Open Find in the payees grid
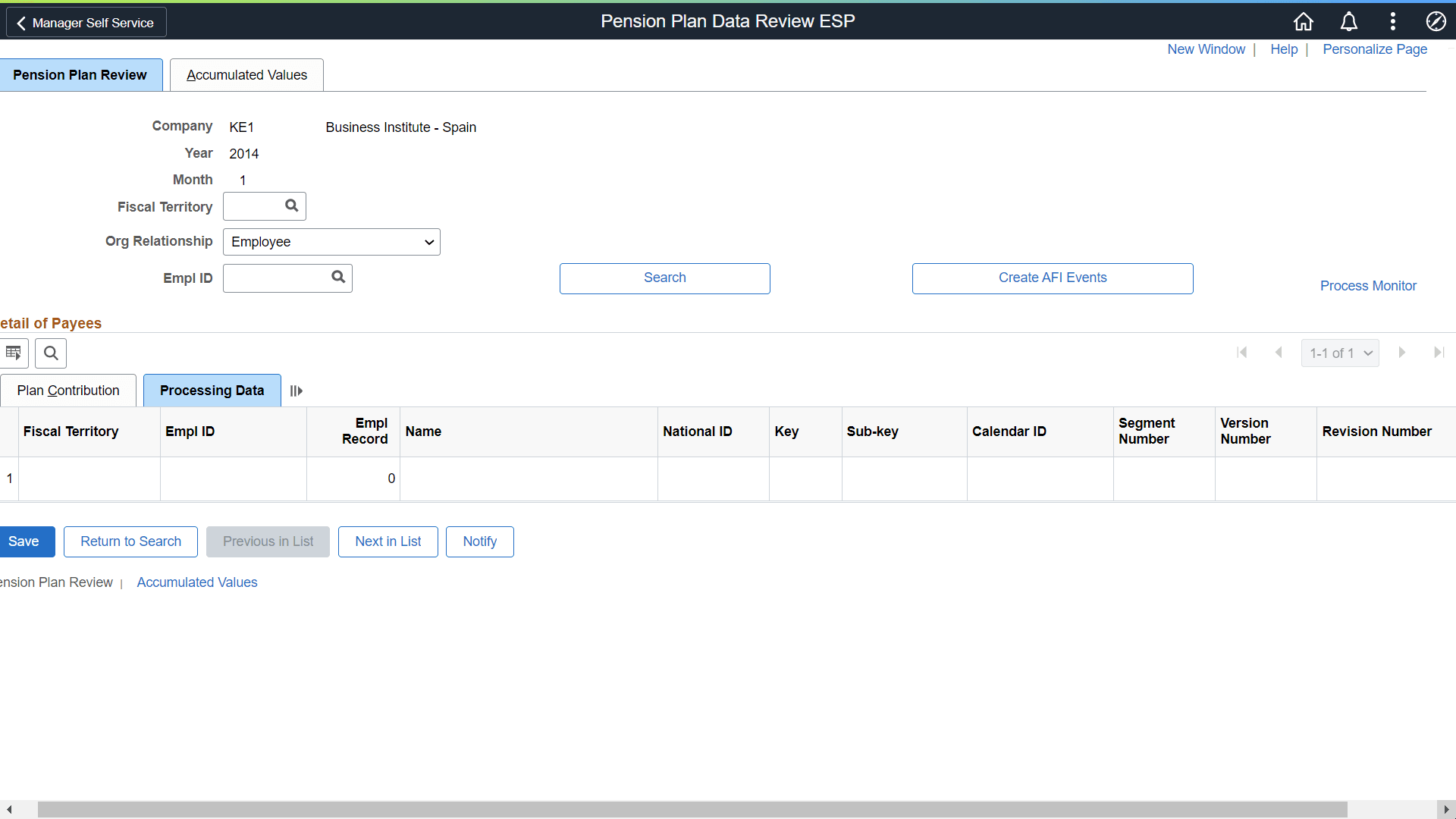1456x819 pixels. [49, 353]
